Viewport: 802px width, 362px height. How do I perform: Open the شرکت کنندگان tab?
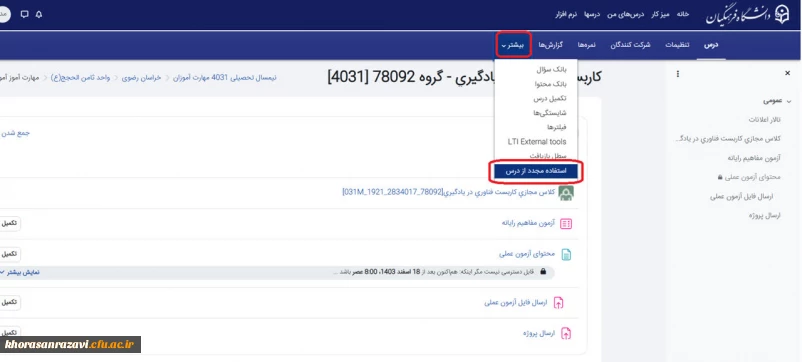pyautogui.click(x=630, y=45)
